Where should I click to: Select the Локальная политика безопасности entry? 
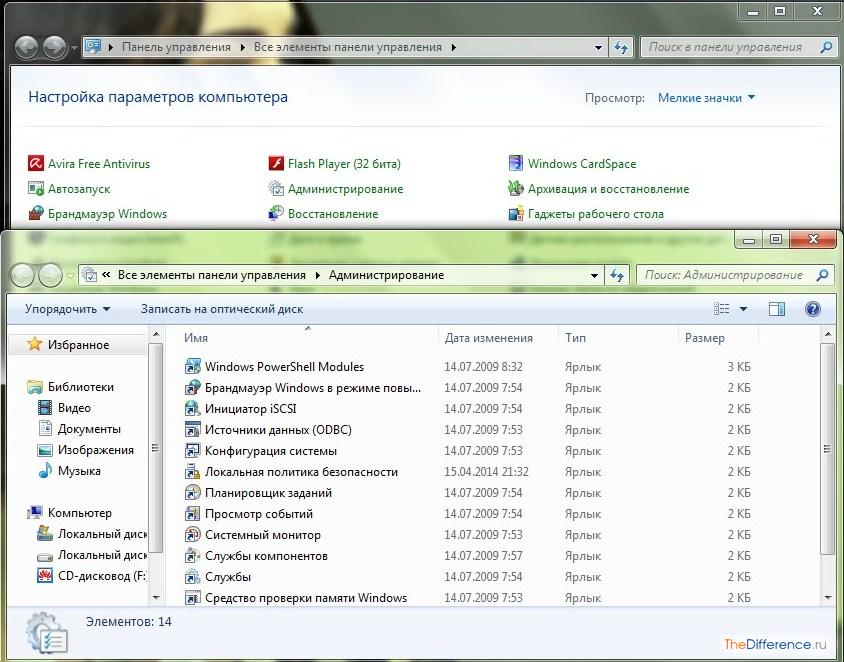click(301, 472)
